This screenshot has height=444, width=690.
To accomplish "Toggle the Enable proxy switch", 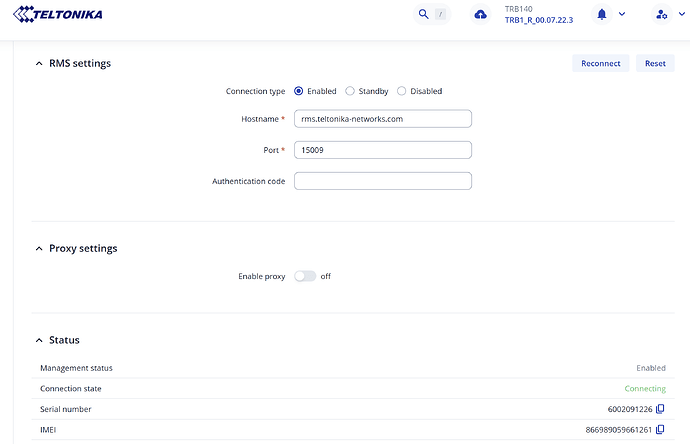I will click(305, 276).
